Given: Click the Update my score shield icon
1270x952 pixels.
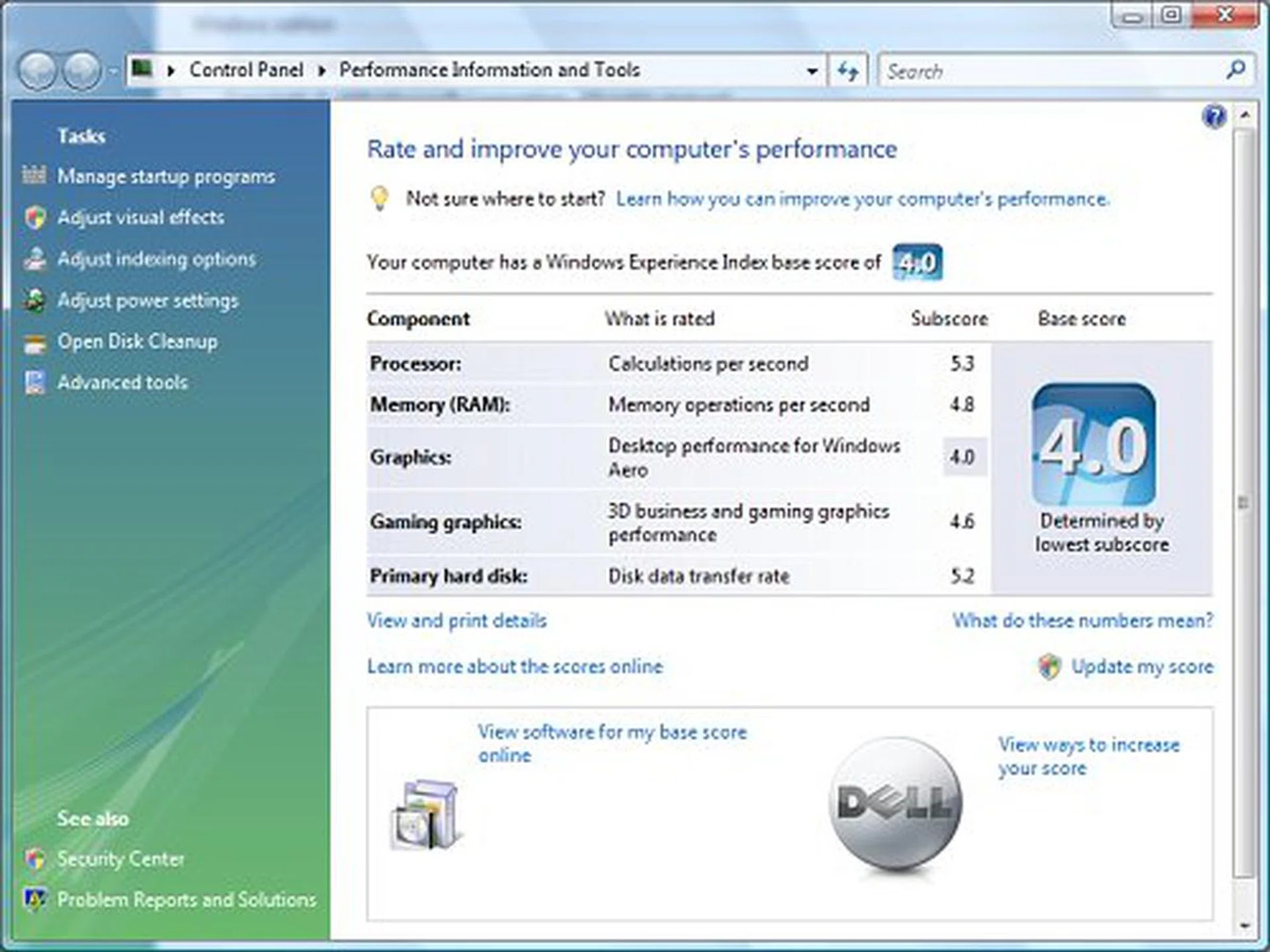Looking at the screenshot, I should click(1049, 666).
